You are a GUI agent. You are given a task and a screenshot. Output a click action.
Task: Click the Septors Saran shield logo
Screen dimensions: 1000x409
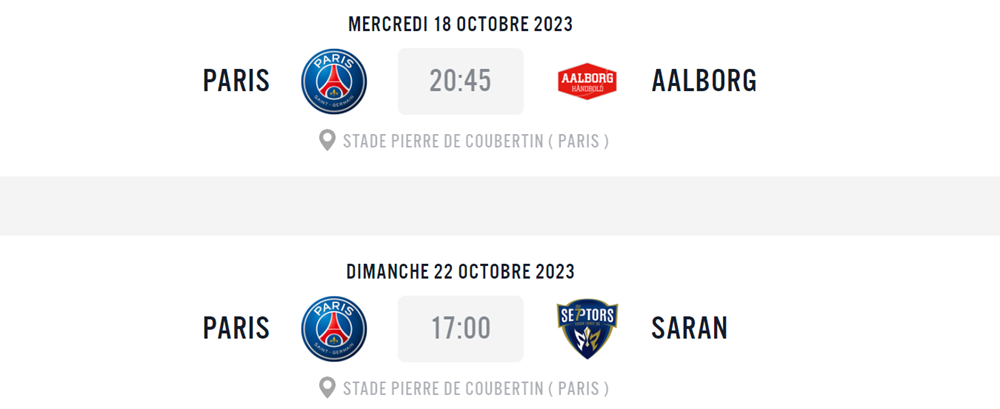pos(587,329)
